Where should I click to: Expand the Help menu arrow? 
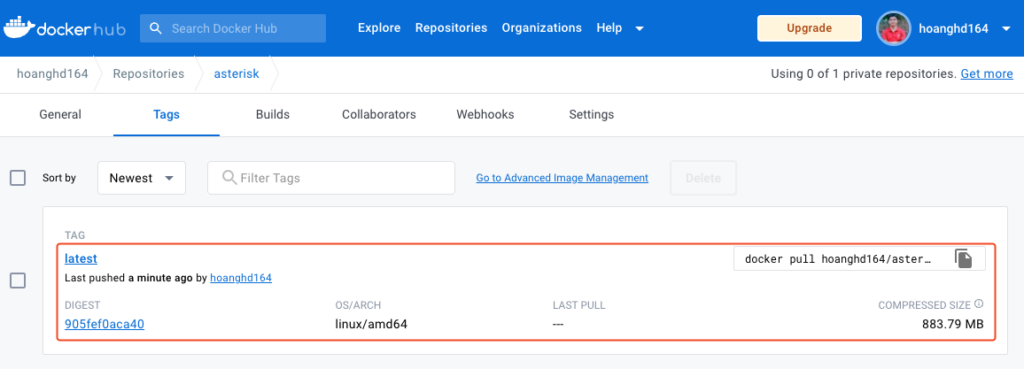point(640,28)
